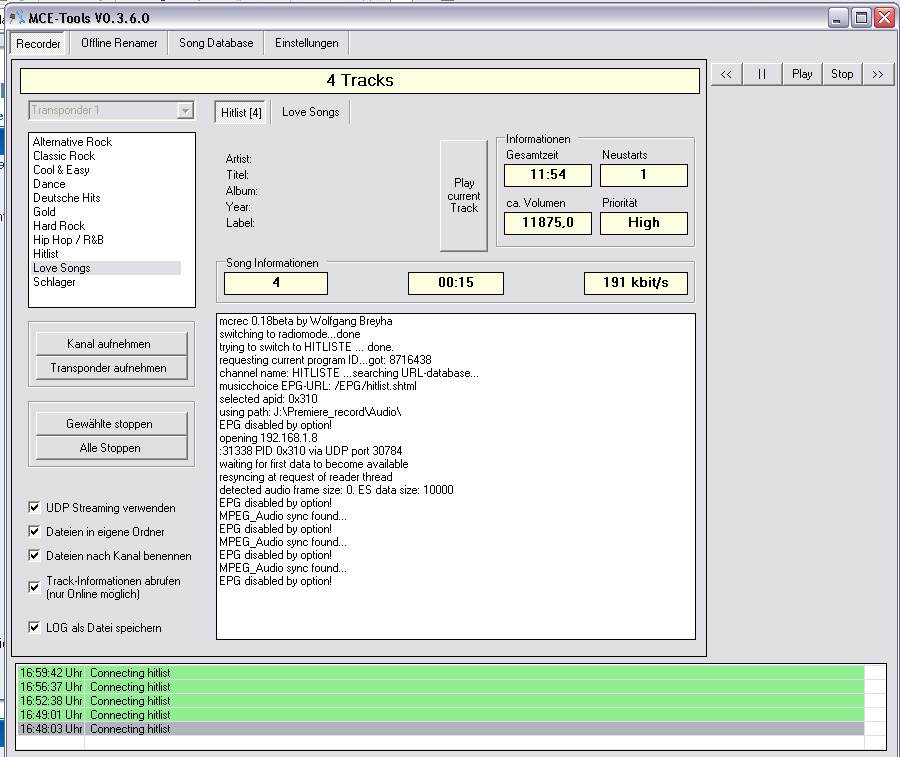Viewport: 900px width, 757px height.
Task: Select Hard Rock in channel list
Action: (59, 226)
